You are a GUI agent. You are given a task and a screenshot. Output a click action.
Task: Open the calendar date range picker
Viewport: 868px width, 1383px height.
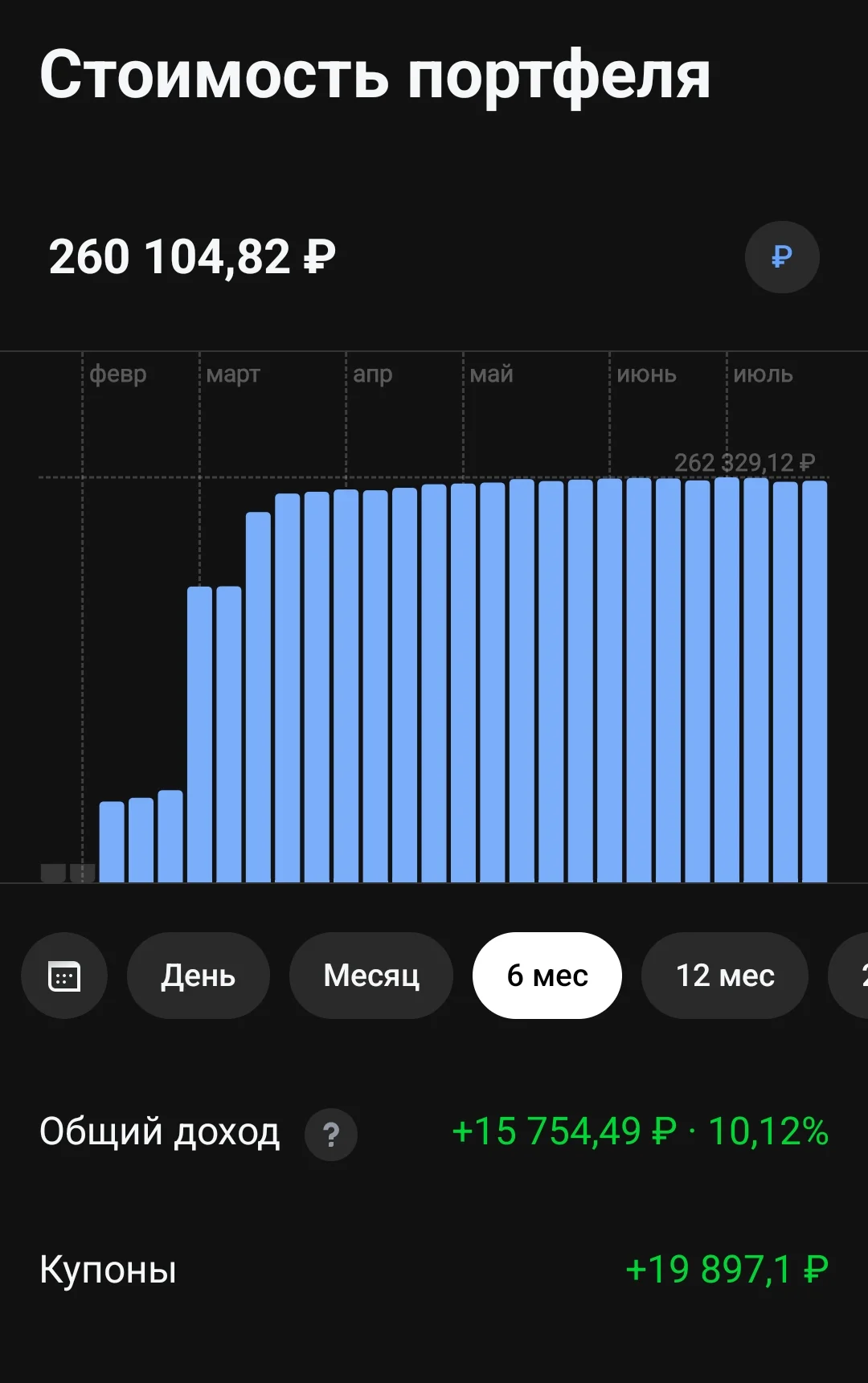(x=64, y=976)
